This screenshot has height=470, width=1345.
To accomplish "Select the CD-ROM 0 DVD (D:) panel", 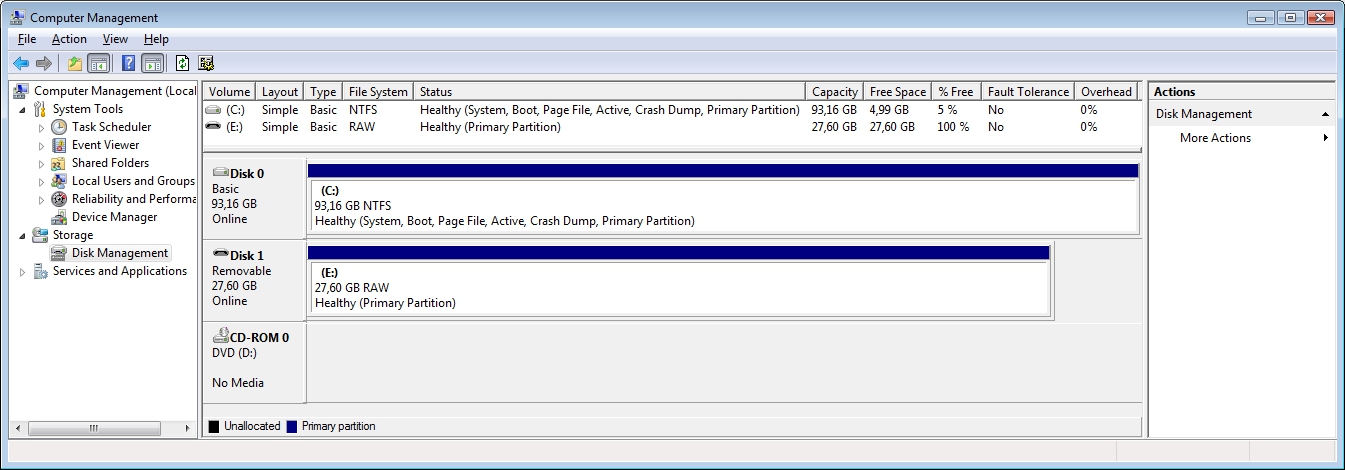I will click(x=253, y=362).
